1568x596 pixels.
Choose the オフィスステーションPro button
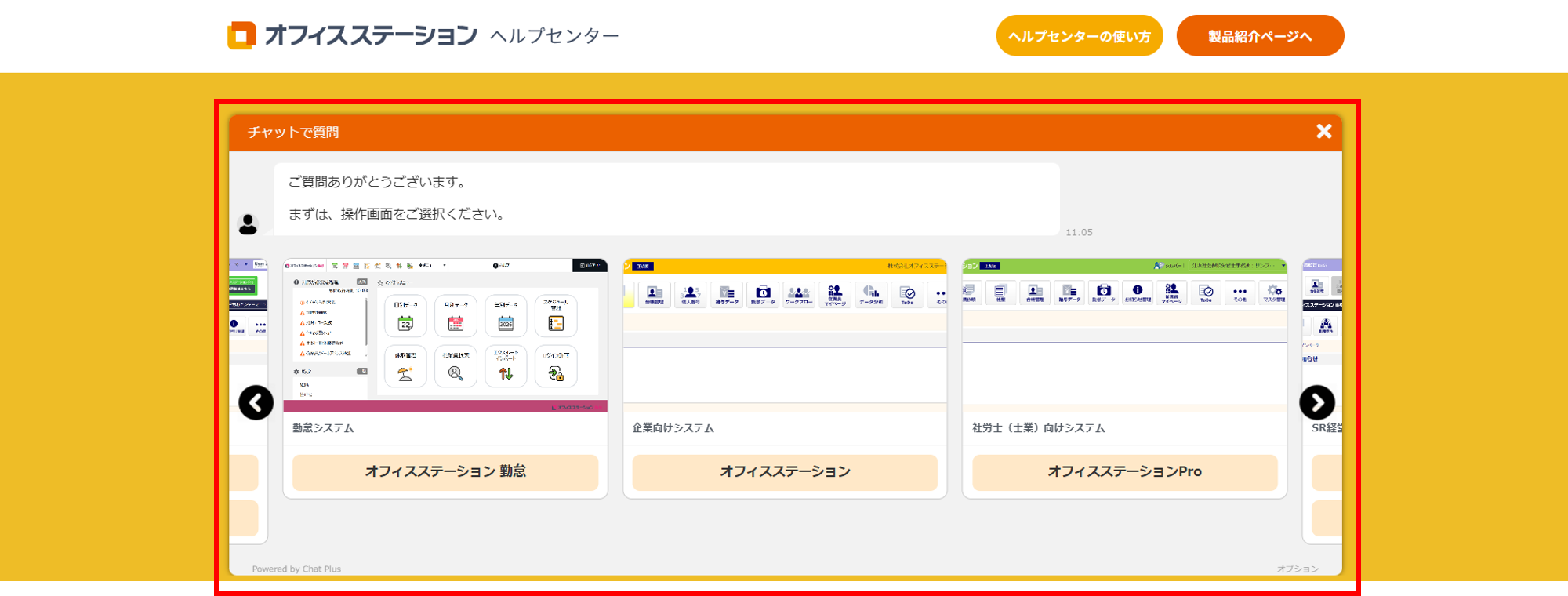pyautogui.click(x=1125, y=472)
